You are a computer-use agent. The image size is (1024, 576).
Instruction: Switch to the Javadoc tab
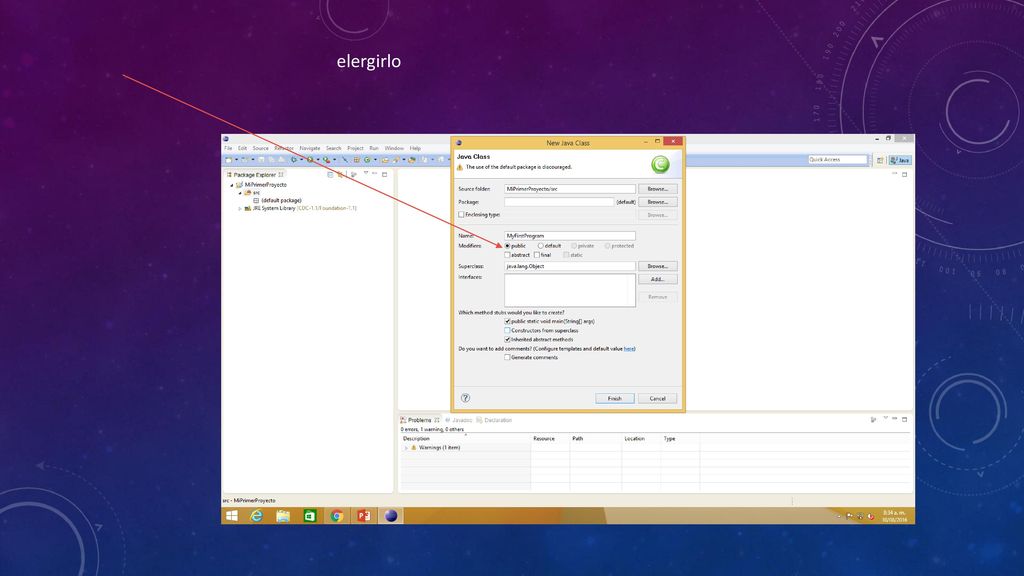(x=459, y=420)
